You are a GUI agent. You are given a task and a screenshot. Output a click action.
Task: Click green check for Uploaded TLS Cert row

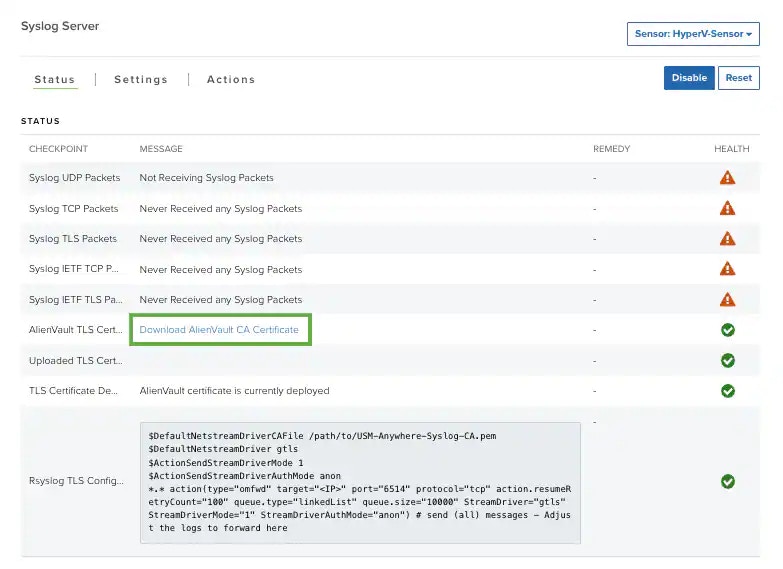[x=728, y=360]
